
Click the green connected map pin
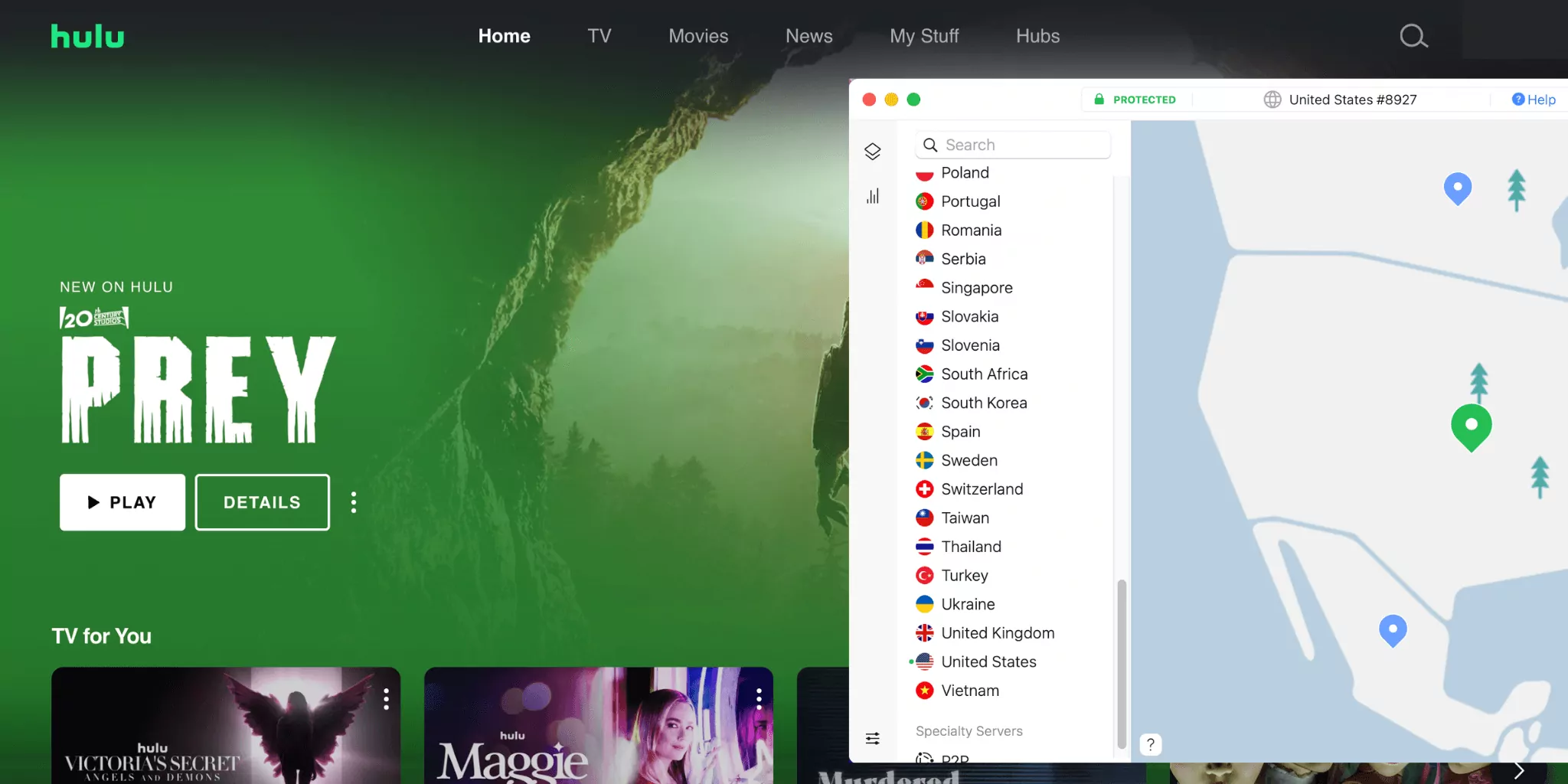click(x=1471, y=427)
